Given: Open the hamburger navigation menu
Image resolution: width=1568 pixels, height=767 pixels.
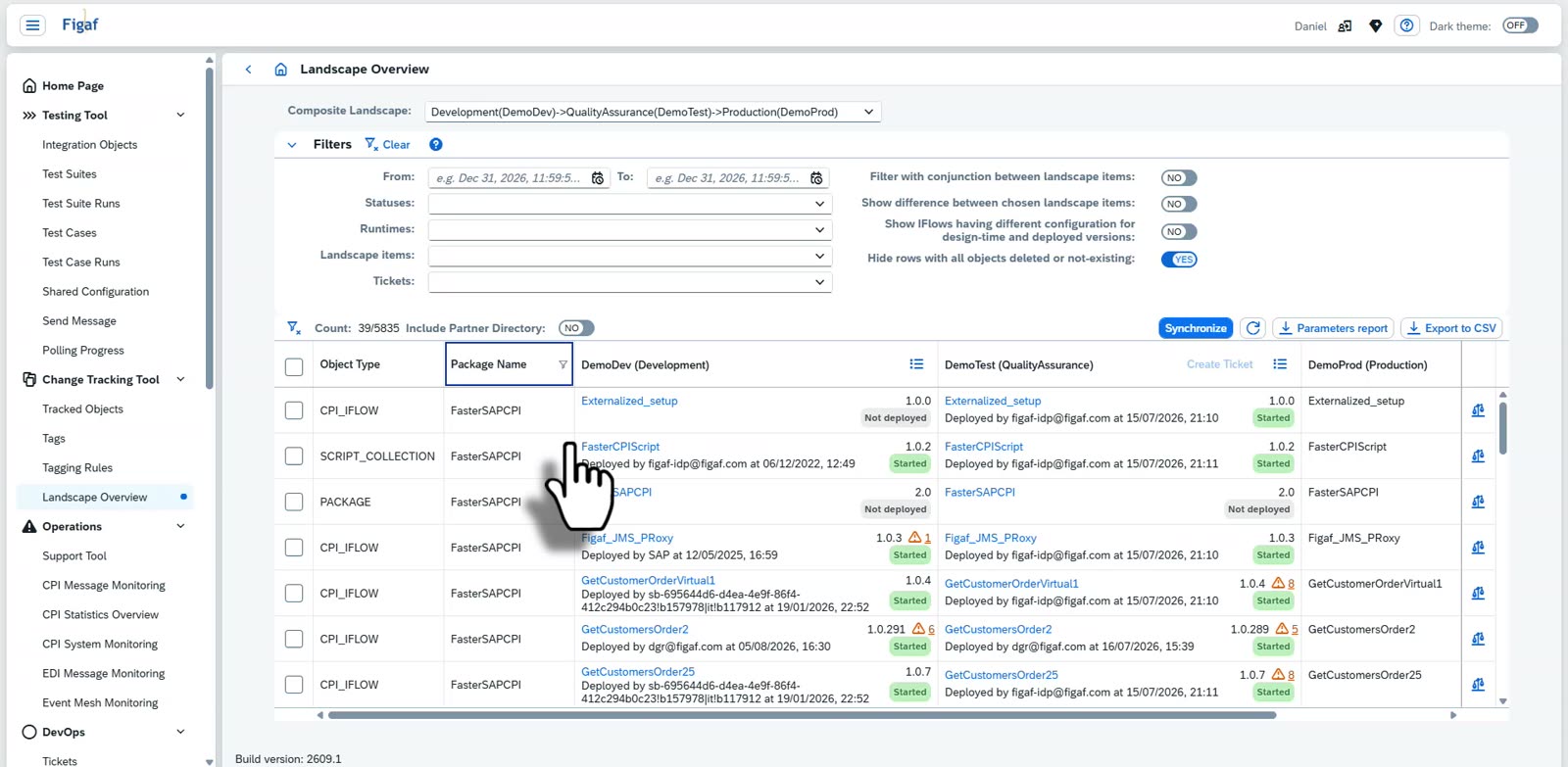Looking at the screenshot, I should [x=32, y=25].
